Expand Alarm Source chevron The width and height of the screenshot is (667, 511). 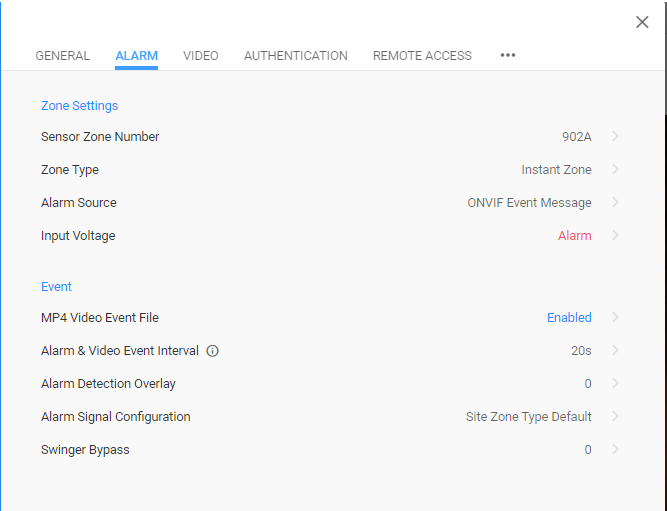[615, 202]
